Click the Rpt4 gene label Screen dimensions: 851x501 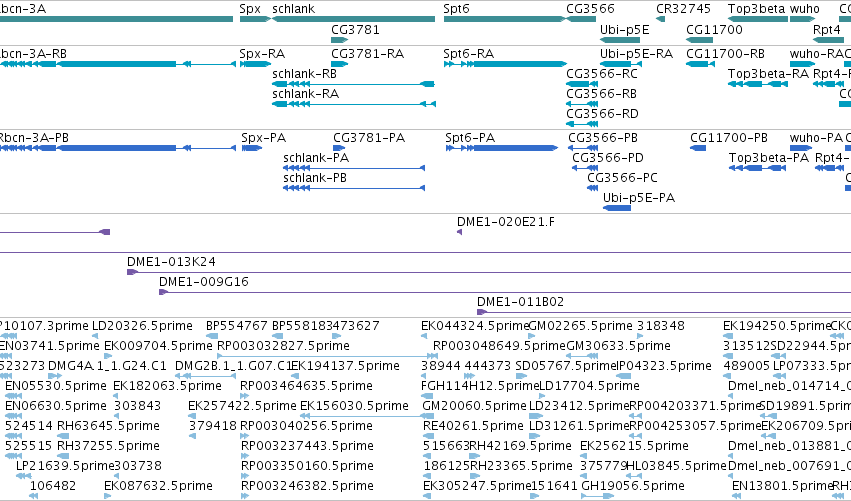[x=827, y=29]
